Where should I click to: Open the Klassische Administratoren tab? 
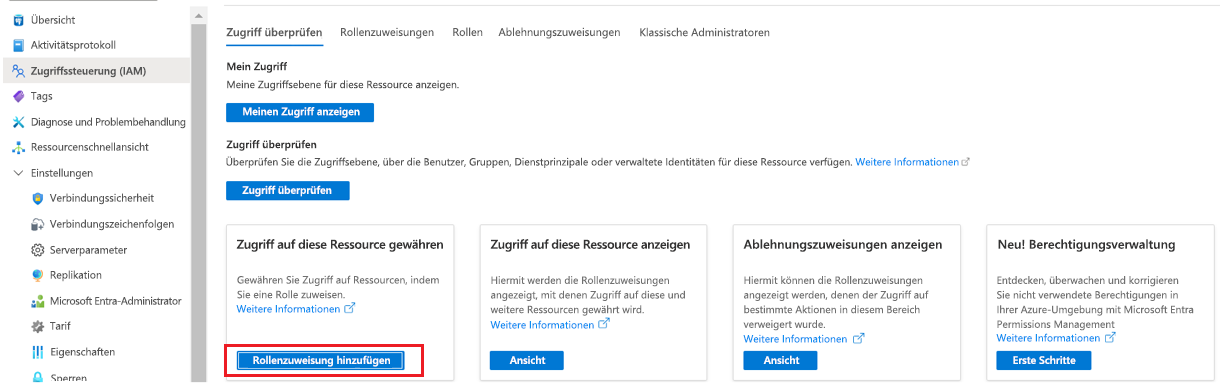click(x=704, y=32)
